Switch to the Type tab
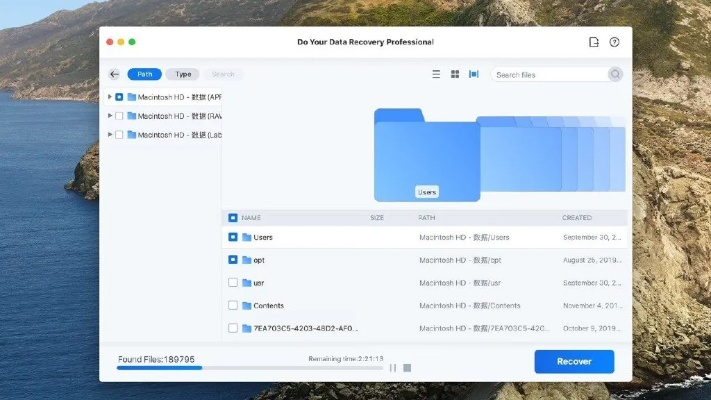711x400 pixels. [x=183, y=74]
